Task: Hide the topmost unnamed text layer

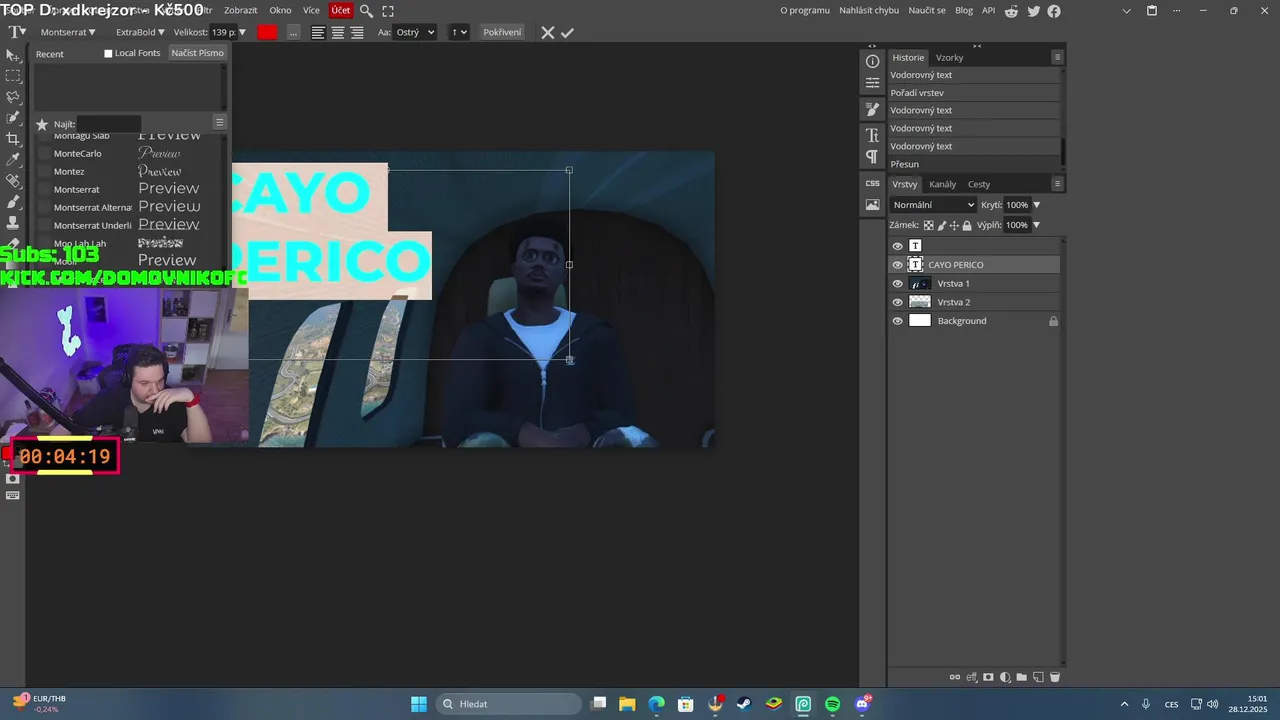Action: point(897,246)
